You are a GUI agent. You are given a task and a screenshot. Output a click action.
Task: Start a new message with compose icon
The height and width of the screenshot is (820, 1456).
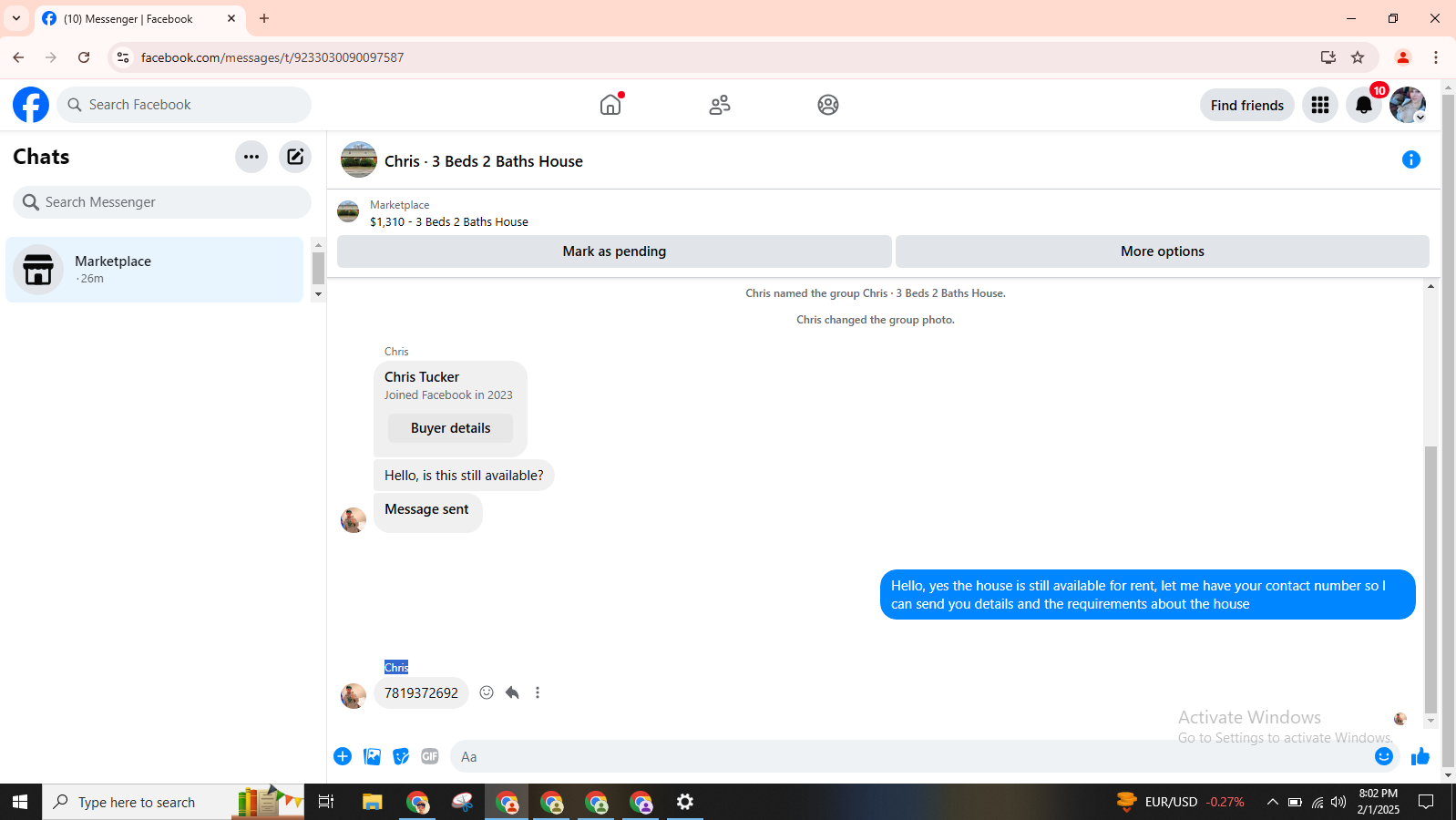click(295, 157)
